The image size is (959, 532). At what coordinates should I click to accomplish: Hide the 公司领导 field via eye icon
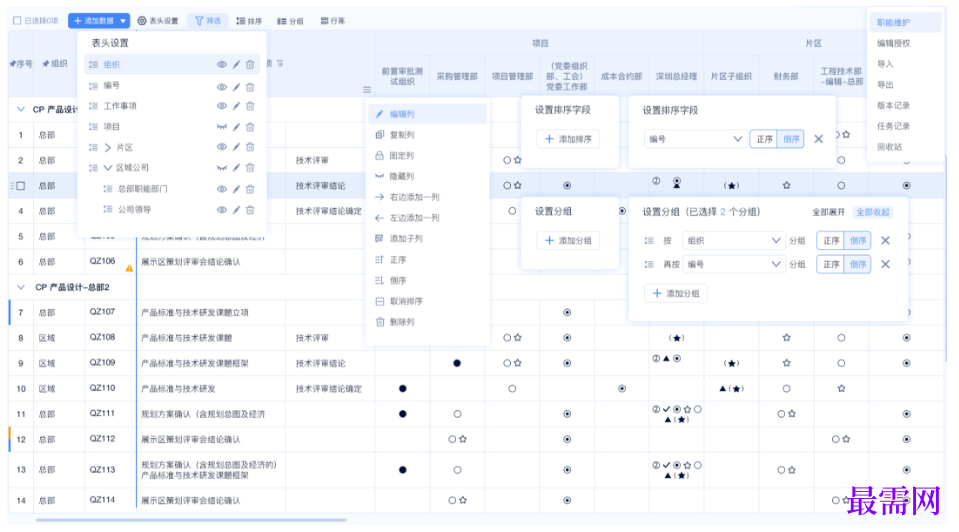point(221,210)
